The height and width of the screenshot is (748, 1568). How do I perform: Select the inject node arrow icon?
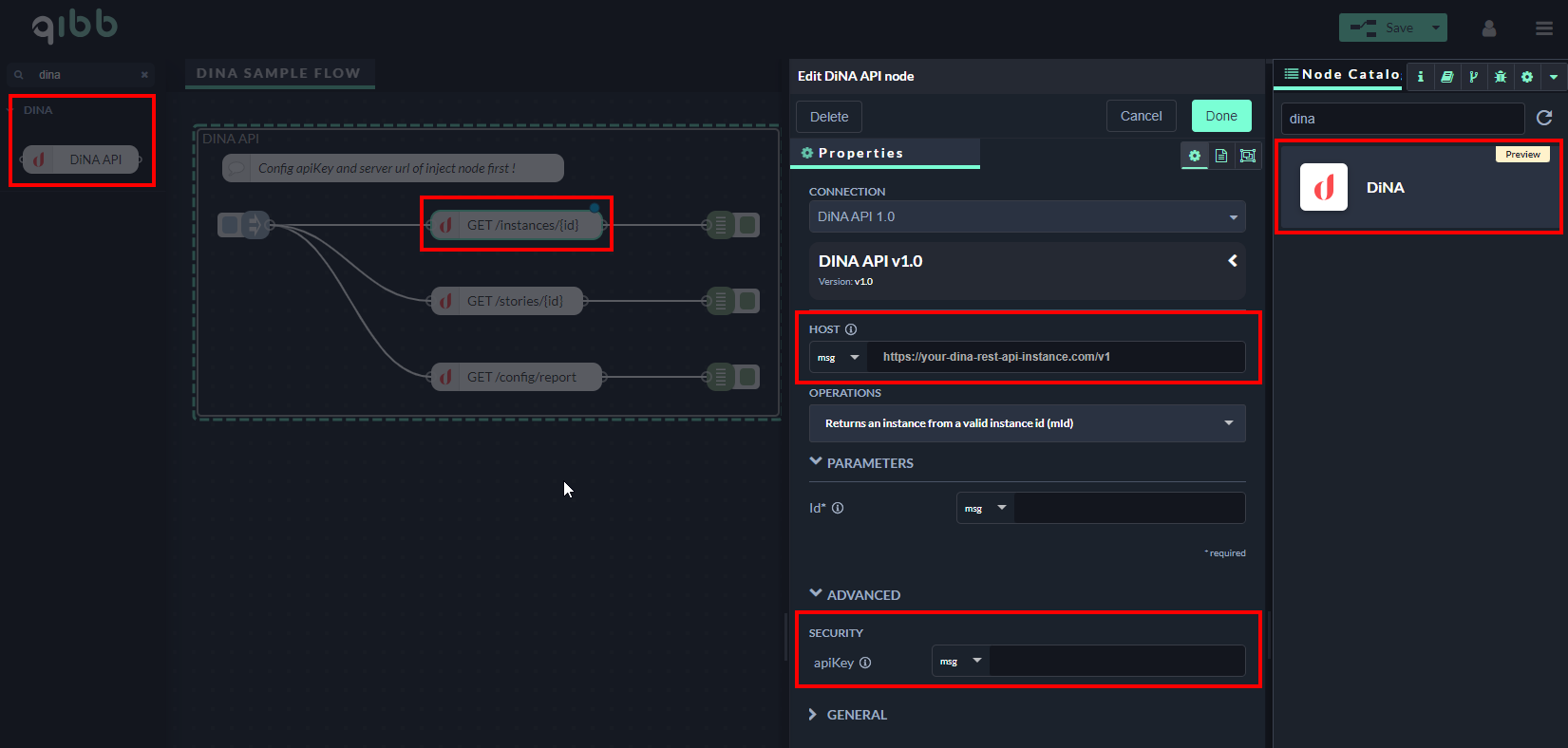tap(255, 225)
